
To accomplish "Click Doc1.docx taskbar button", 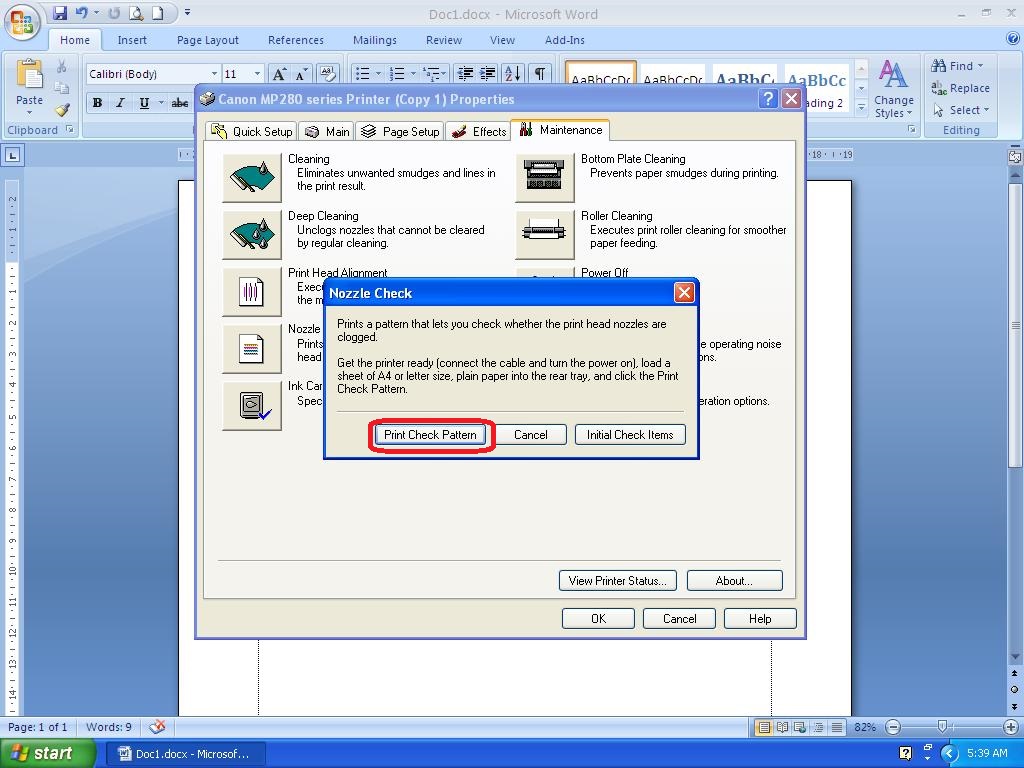I will tap(186, 754).
